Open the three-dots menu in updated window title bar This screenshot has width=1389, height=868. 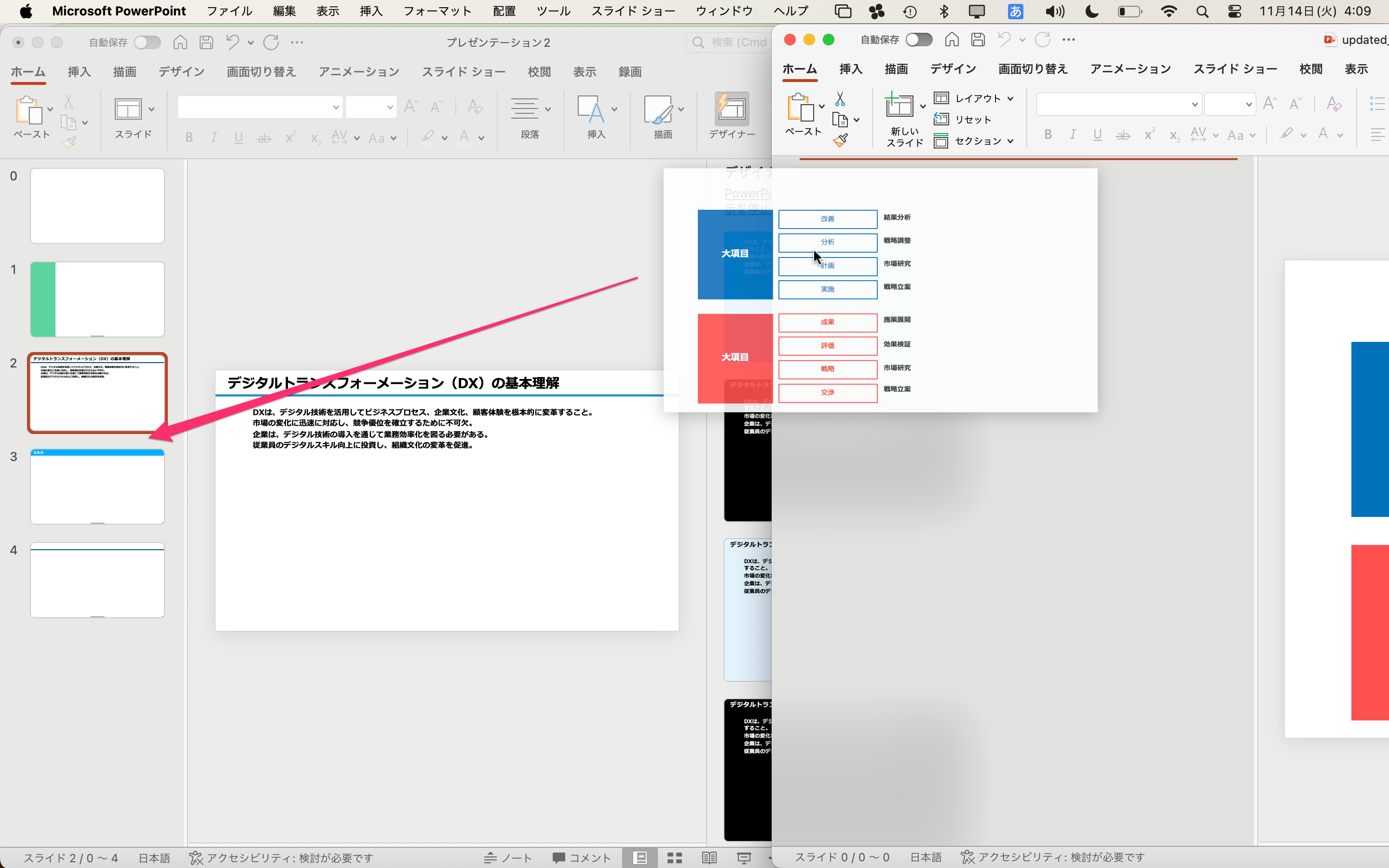pos(1068,40)
